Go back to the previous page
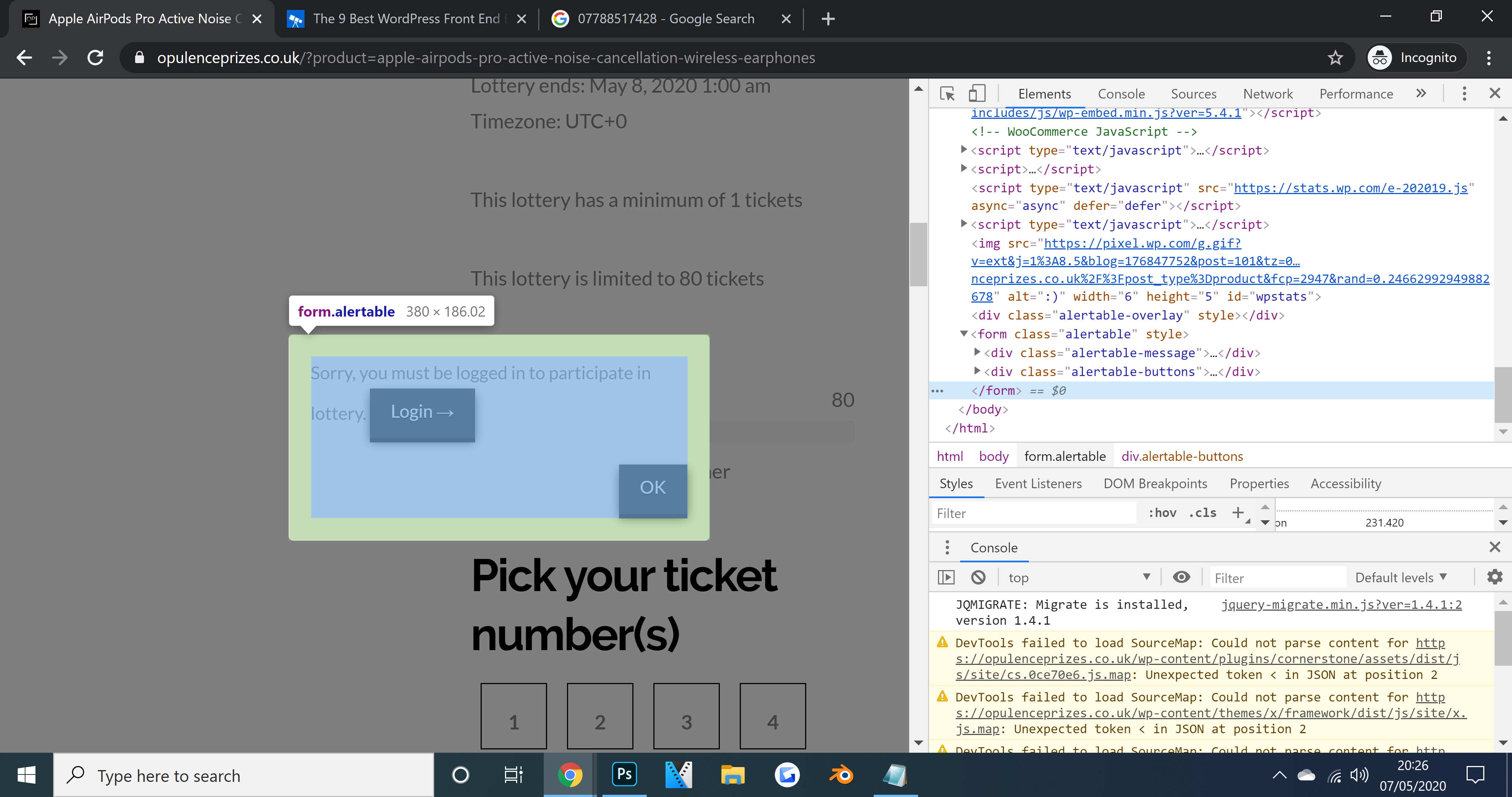 pos(24,58)
